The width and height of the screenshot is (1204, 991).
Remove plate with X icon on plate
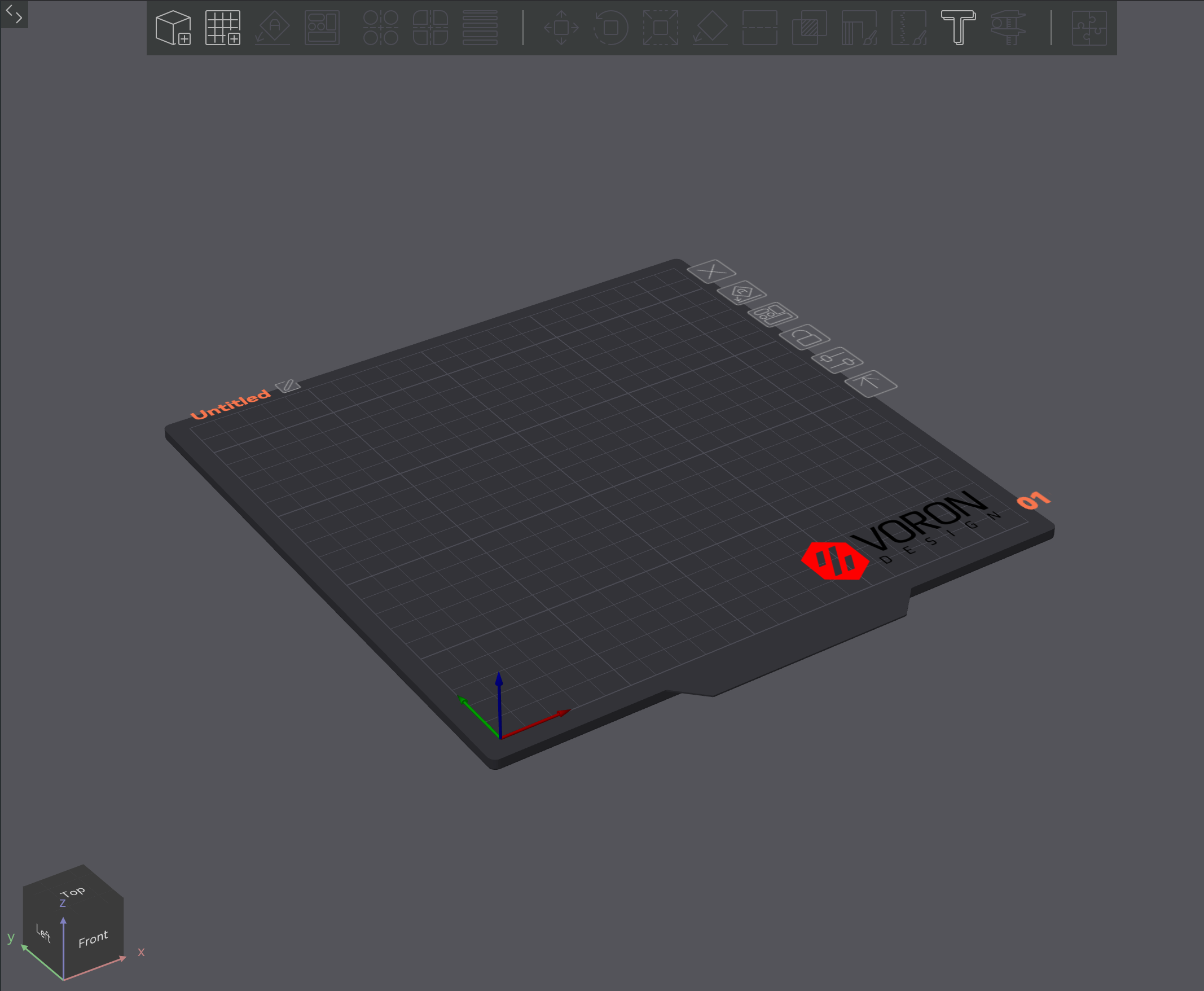pyautogui.click(x=711, y=271)
